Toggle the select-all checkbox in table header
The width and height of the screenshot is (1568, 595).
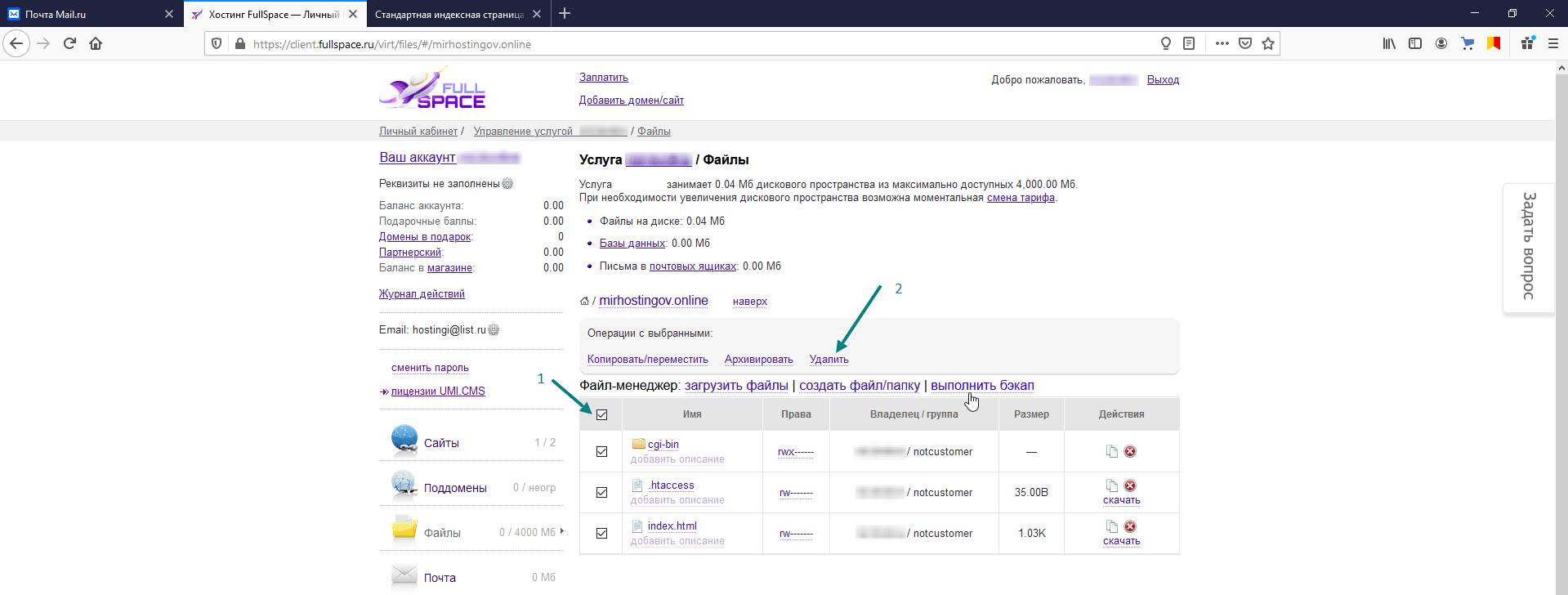pos(602,414)
